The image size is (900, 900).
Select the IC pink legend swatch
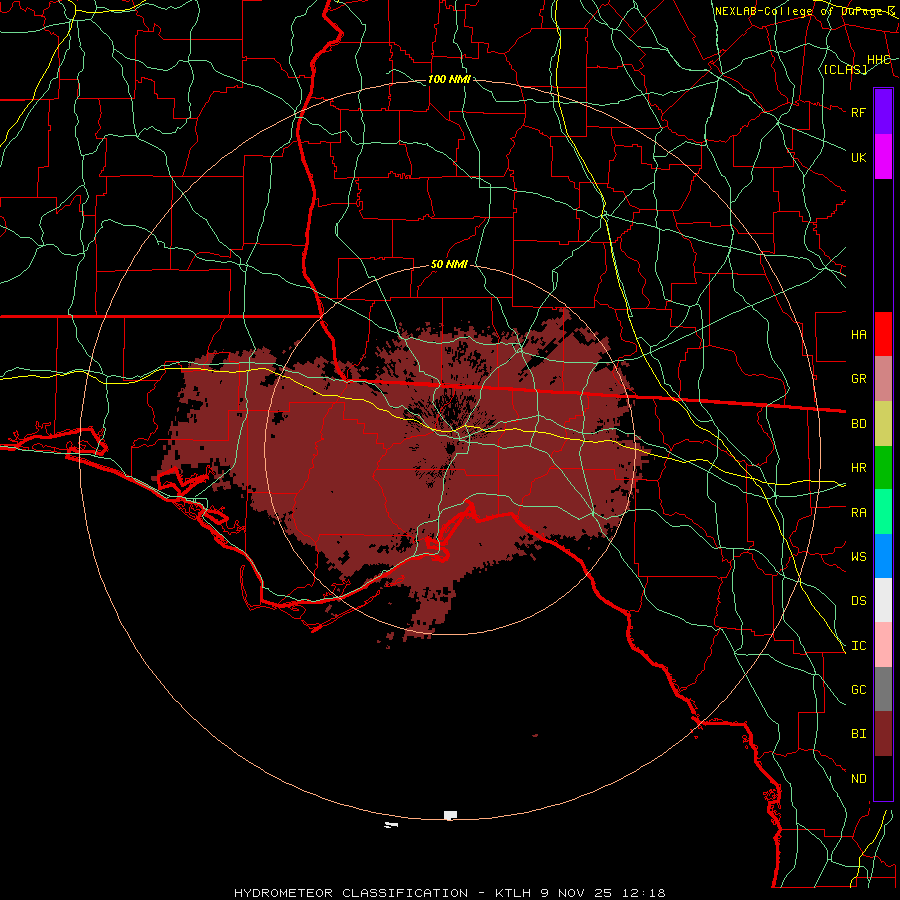click(883, 645)
